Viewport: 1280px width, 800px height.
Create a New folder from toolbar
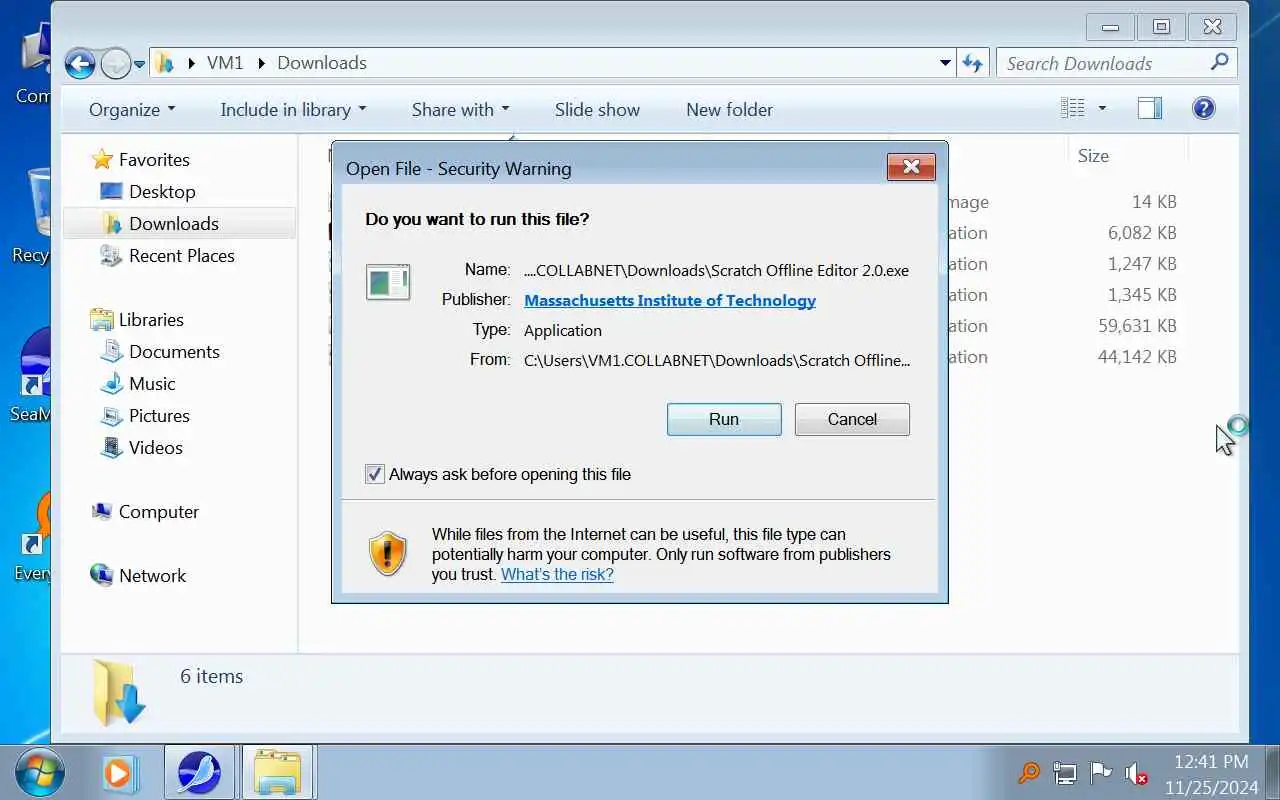click(x=729, y=109)
